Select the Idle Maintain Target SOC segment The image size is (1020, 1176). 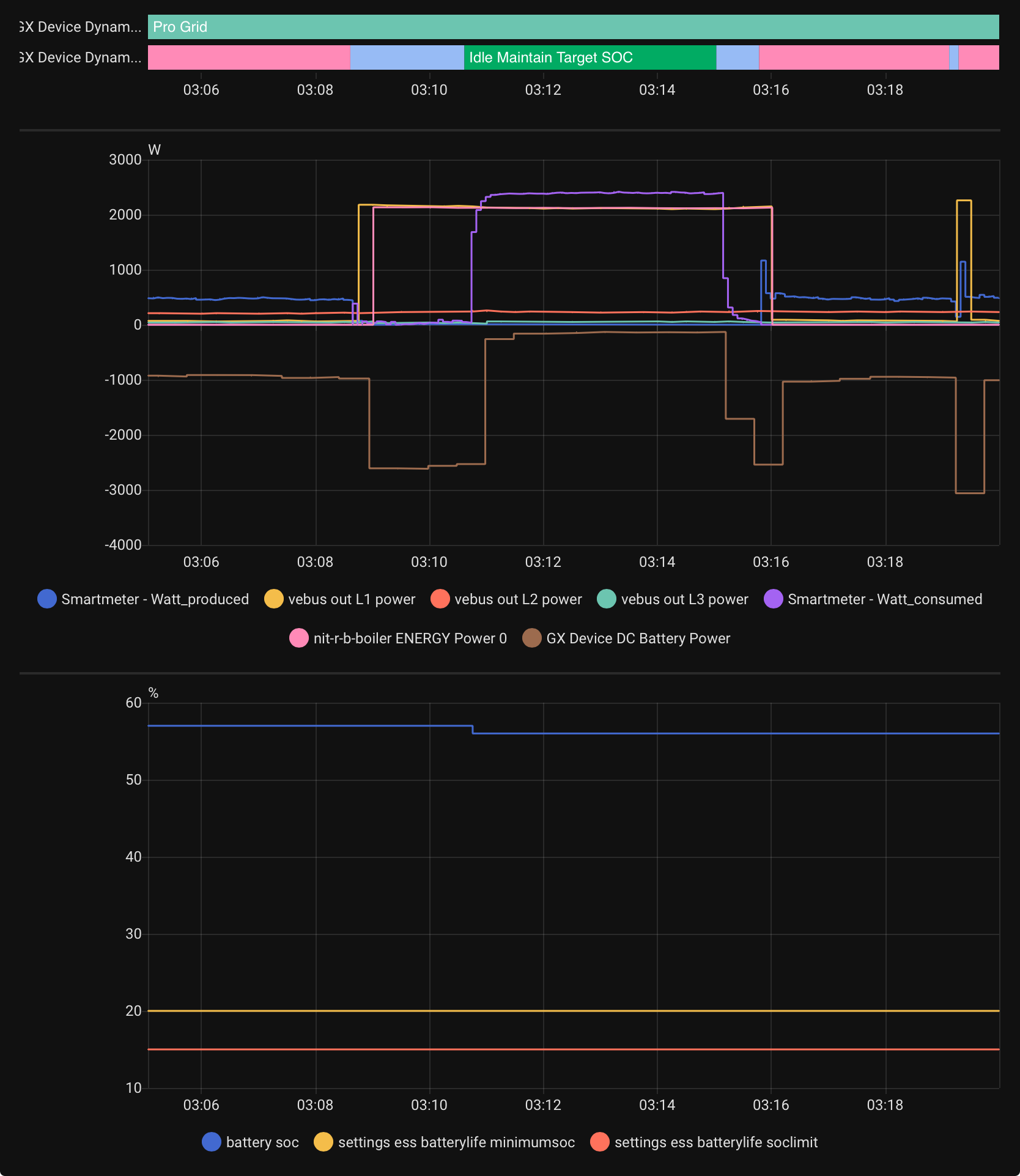point(590,57)
